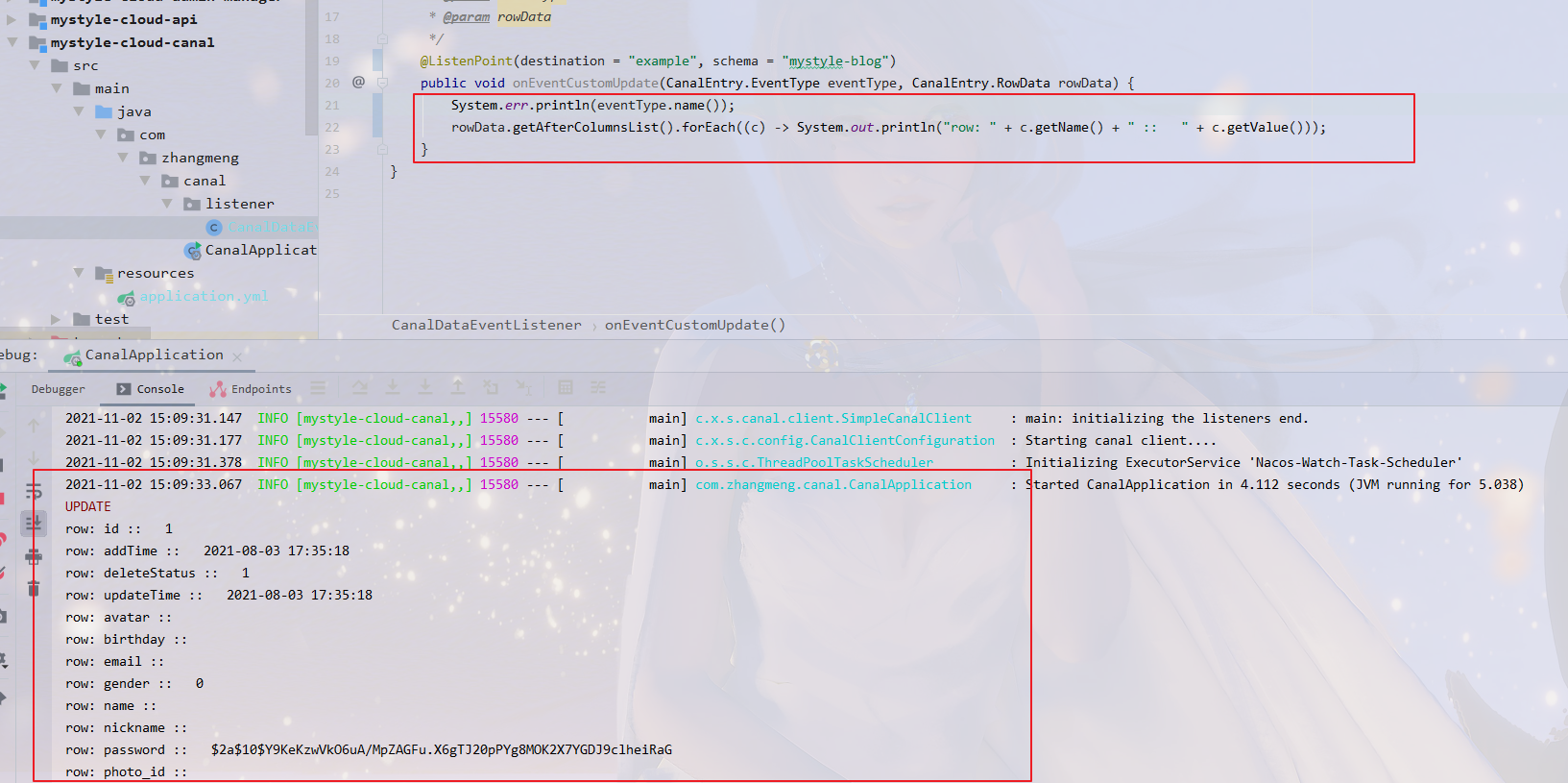Click the up arrow in console gutter
Screen dimensions: 1568x783
(x=34, y=426)
